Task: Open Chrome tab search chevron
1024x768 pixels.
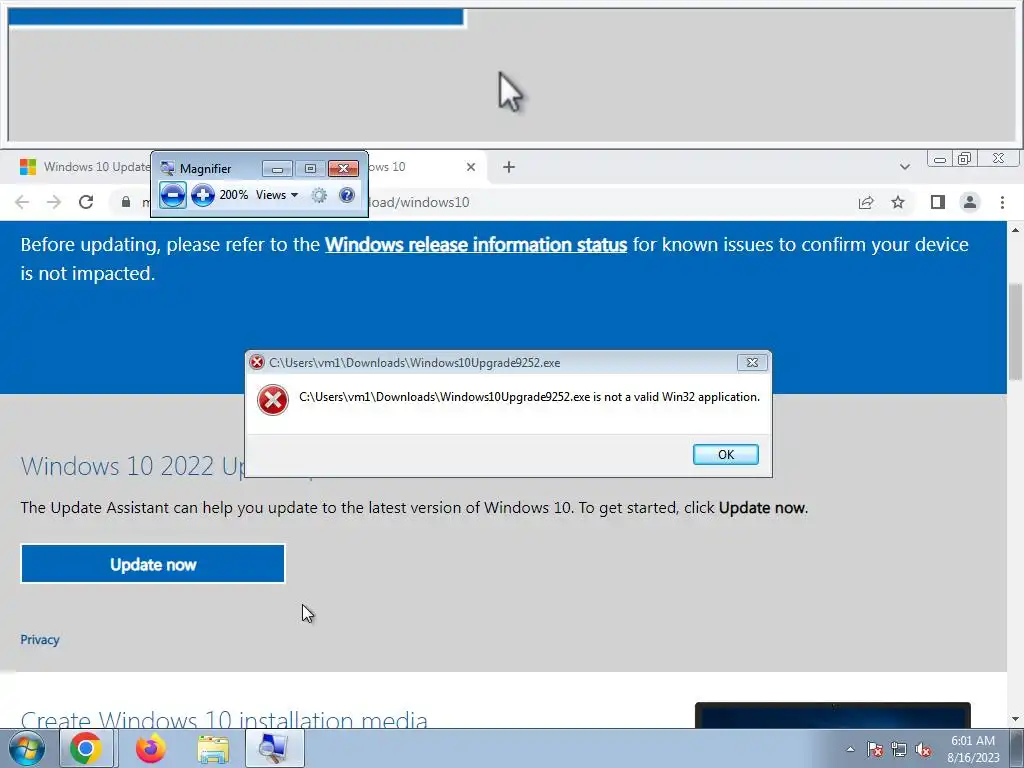Action: [x=904, y=167]
